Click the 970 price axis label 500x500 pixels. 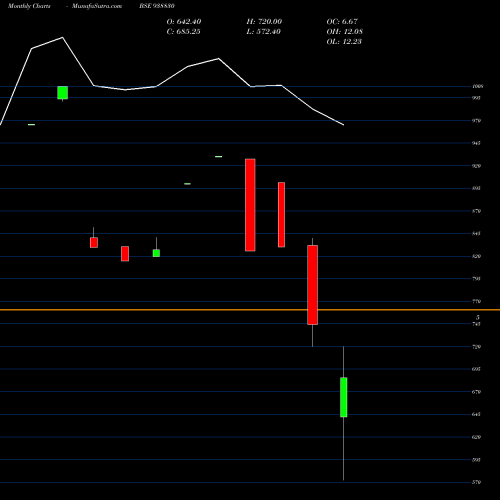pos(477,121)
